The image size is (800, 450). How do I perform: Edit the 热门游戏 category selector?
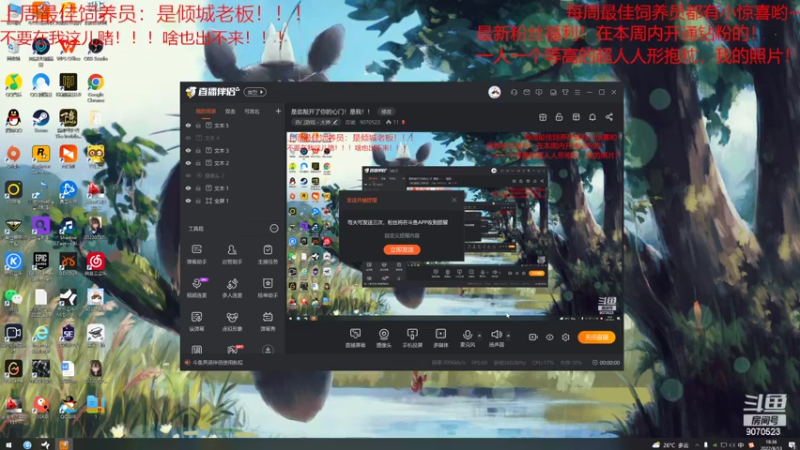coord(317,122)
